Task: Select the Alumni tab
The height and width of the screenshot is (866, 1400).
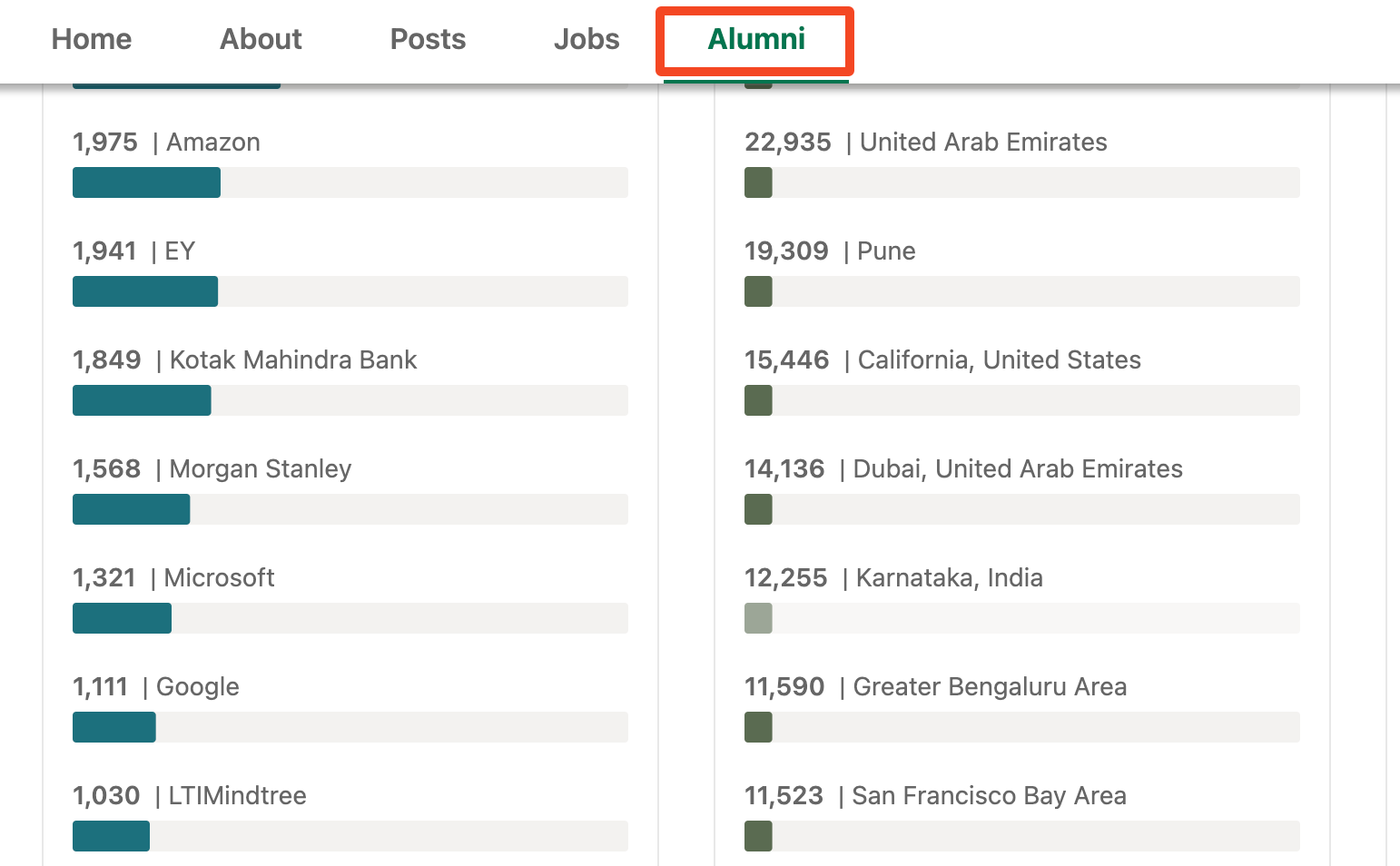Action: pos(756,39)
